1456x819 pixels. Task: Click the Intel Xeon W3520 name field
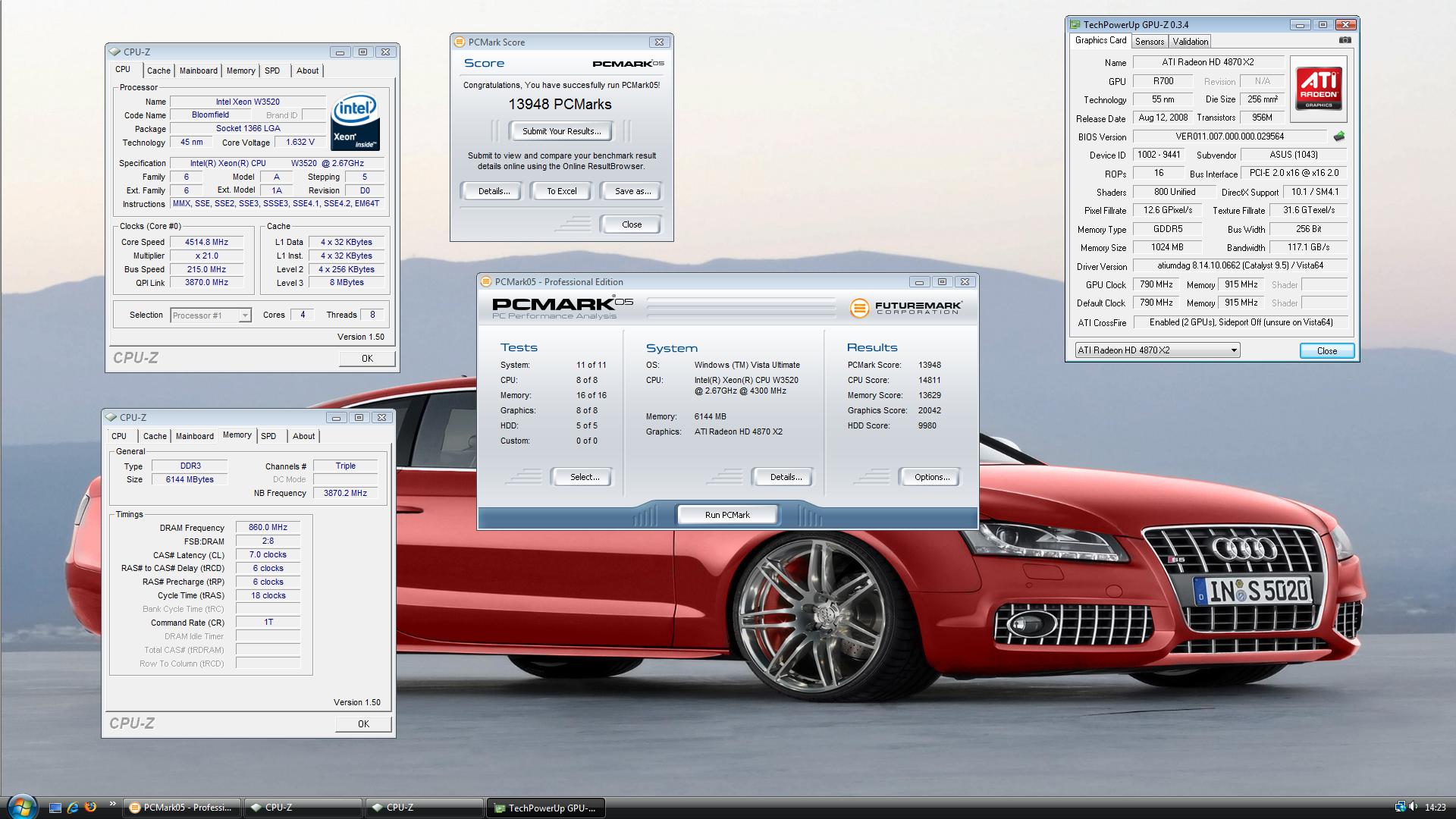tap(247, 102)
